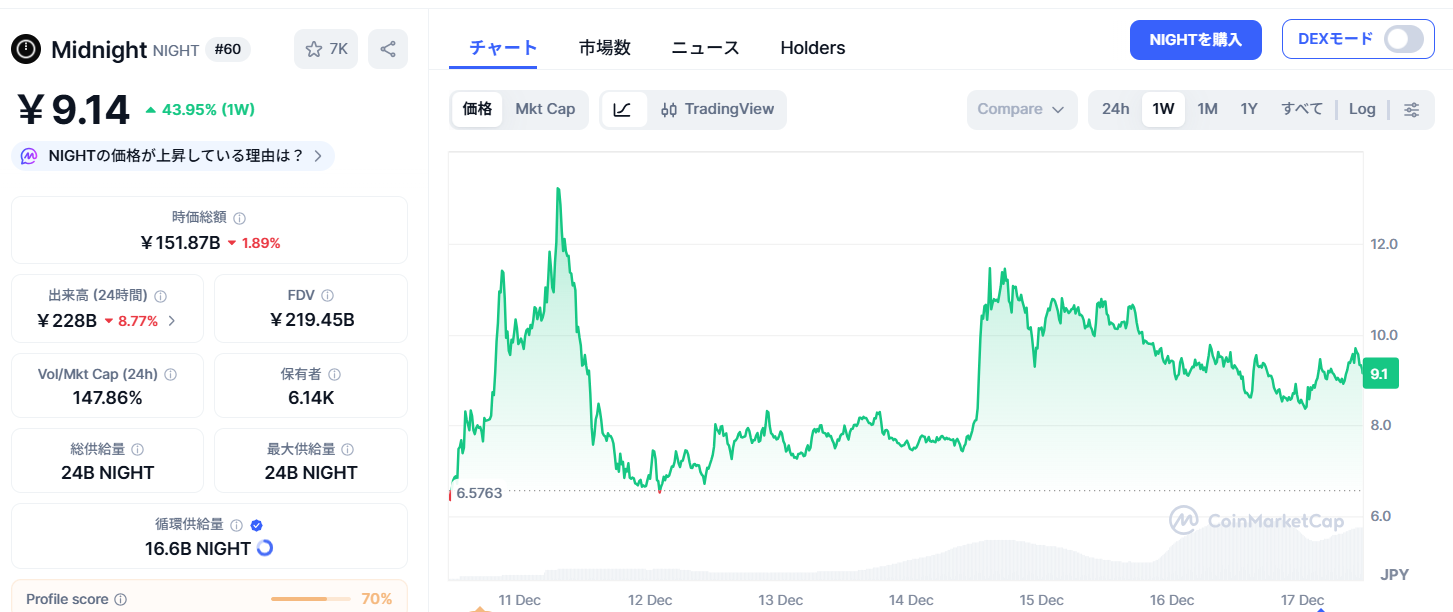Viewport: 1453px width, 612px height.
Task: Switch chart to Mkt Cap view
Action: (545, 110)
